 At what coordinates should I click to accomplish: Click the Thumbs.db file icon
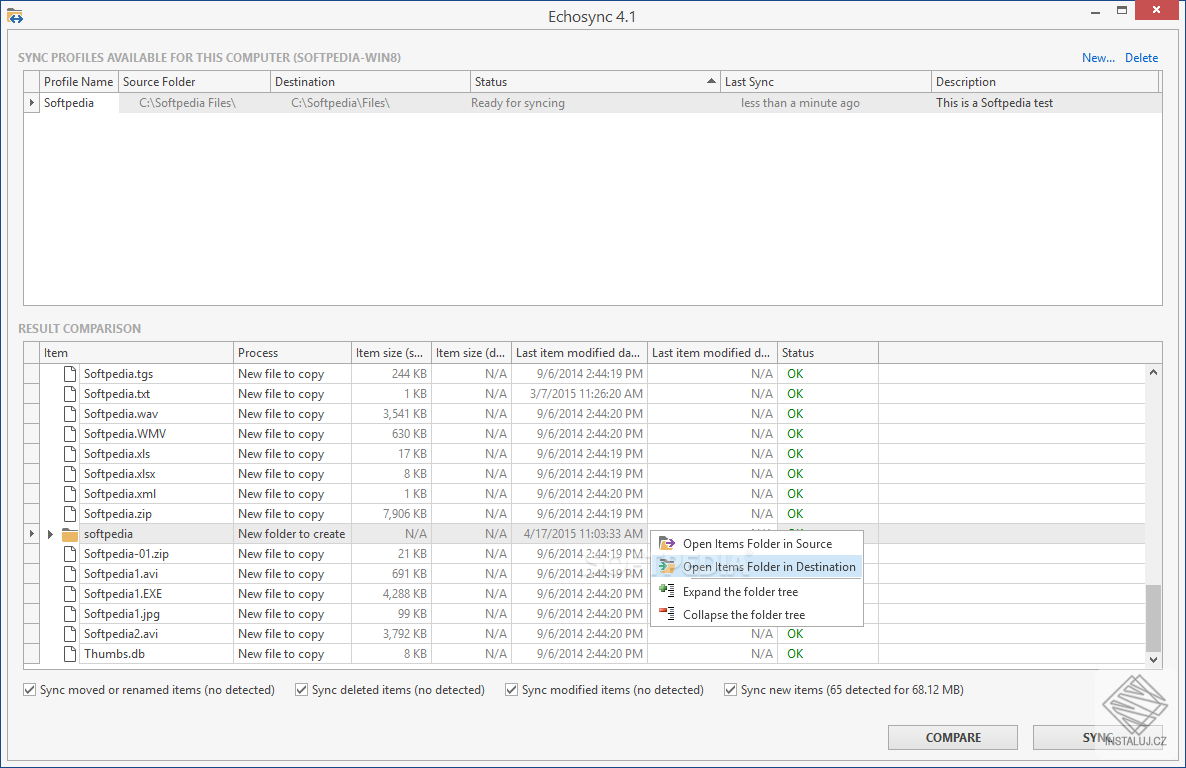[x=70, y=654]
